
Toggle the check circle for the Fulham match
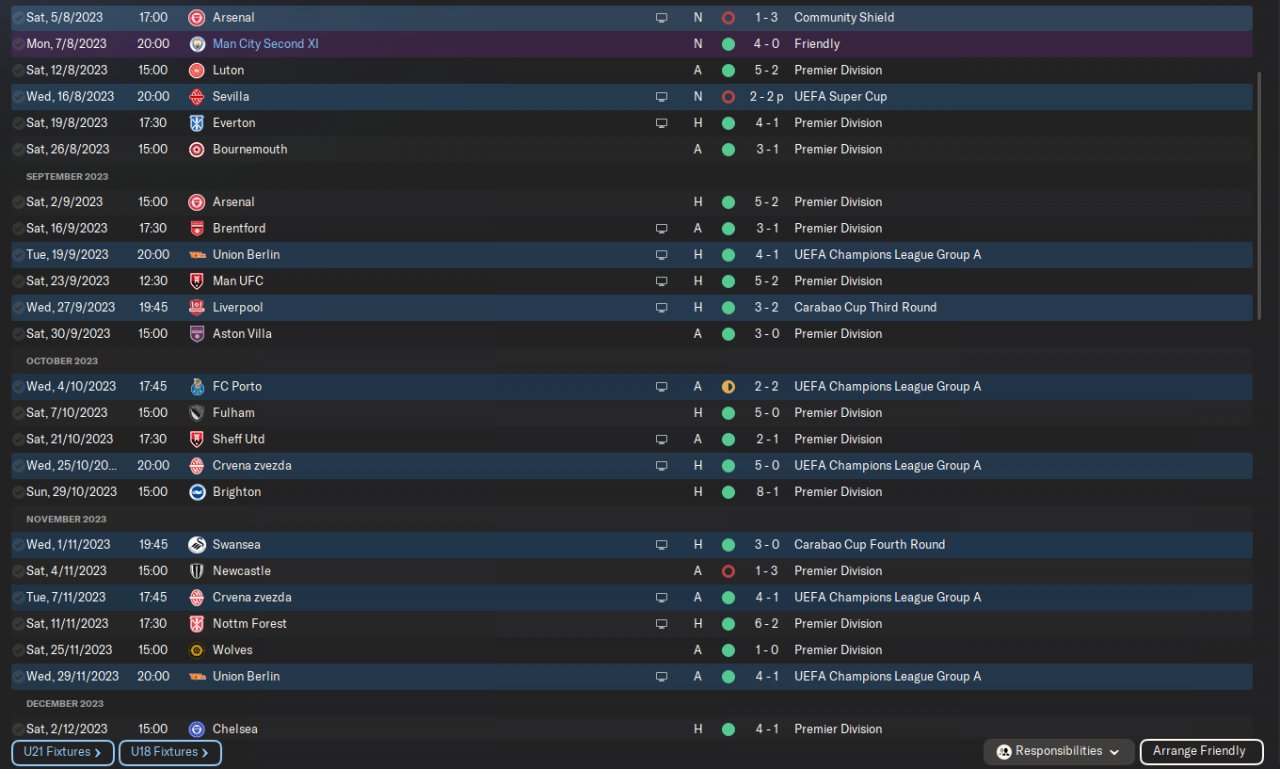click(18, 413)
